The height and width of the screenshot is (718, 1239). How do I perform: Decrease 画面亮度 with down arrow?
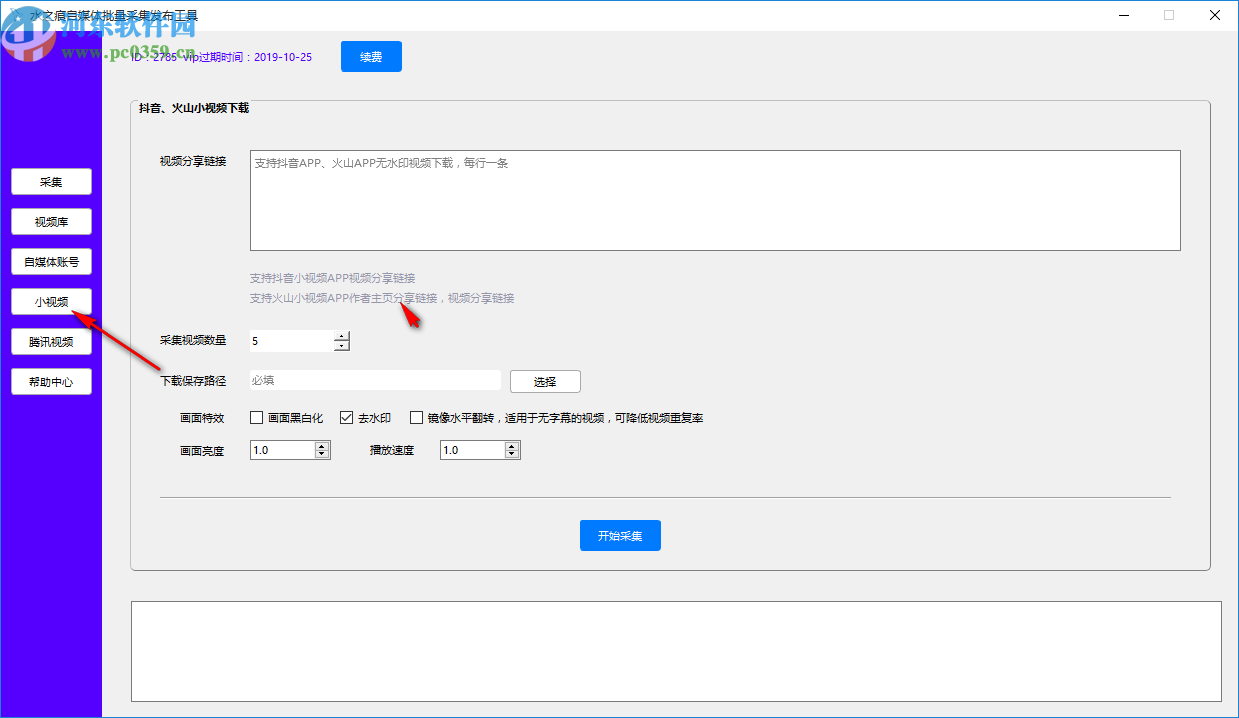pos(322,455)
